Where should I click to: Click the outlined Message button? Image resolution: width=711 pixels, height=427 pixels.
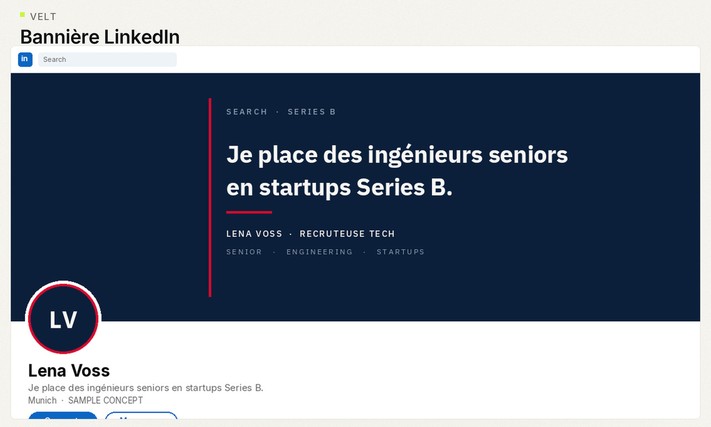pos(141,416)
